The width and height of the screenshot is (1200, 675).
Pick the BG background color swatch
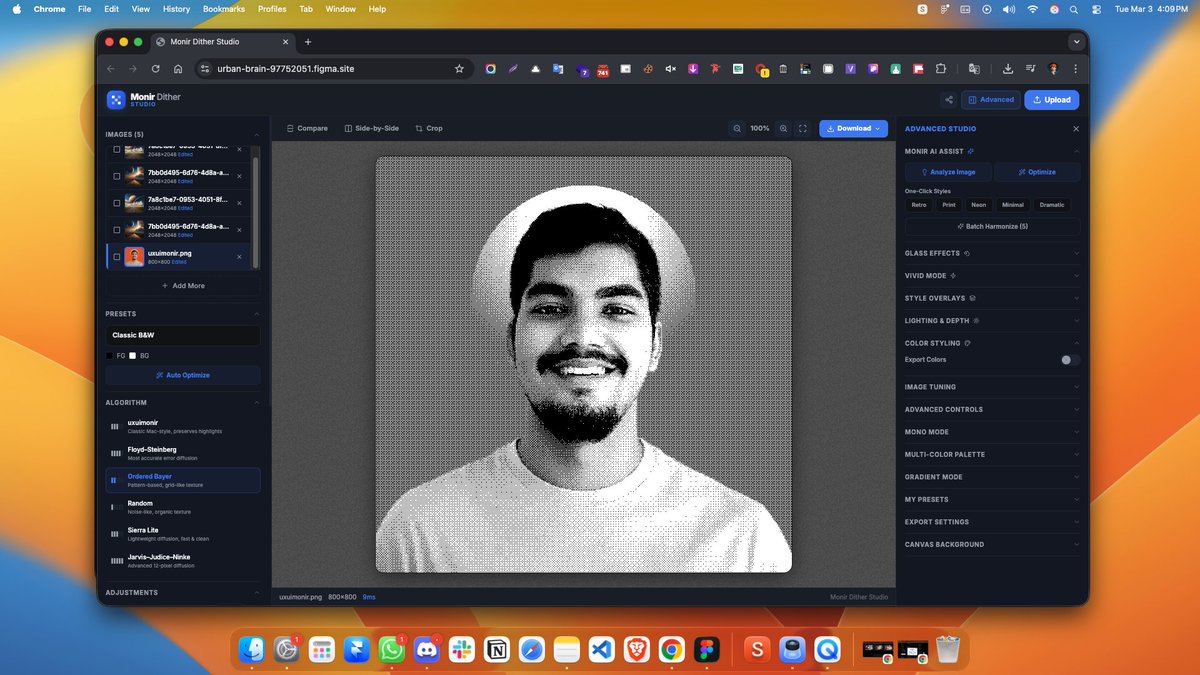click(132, 355)
